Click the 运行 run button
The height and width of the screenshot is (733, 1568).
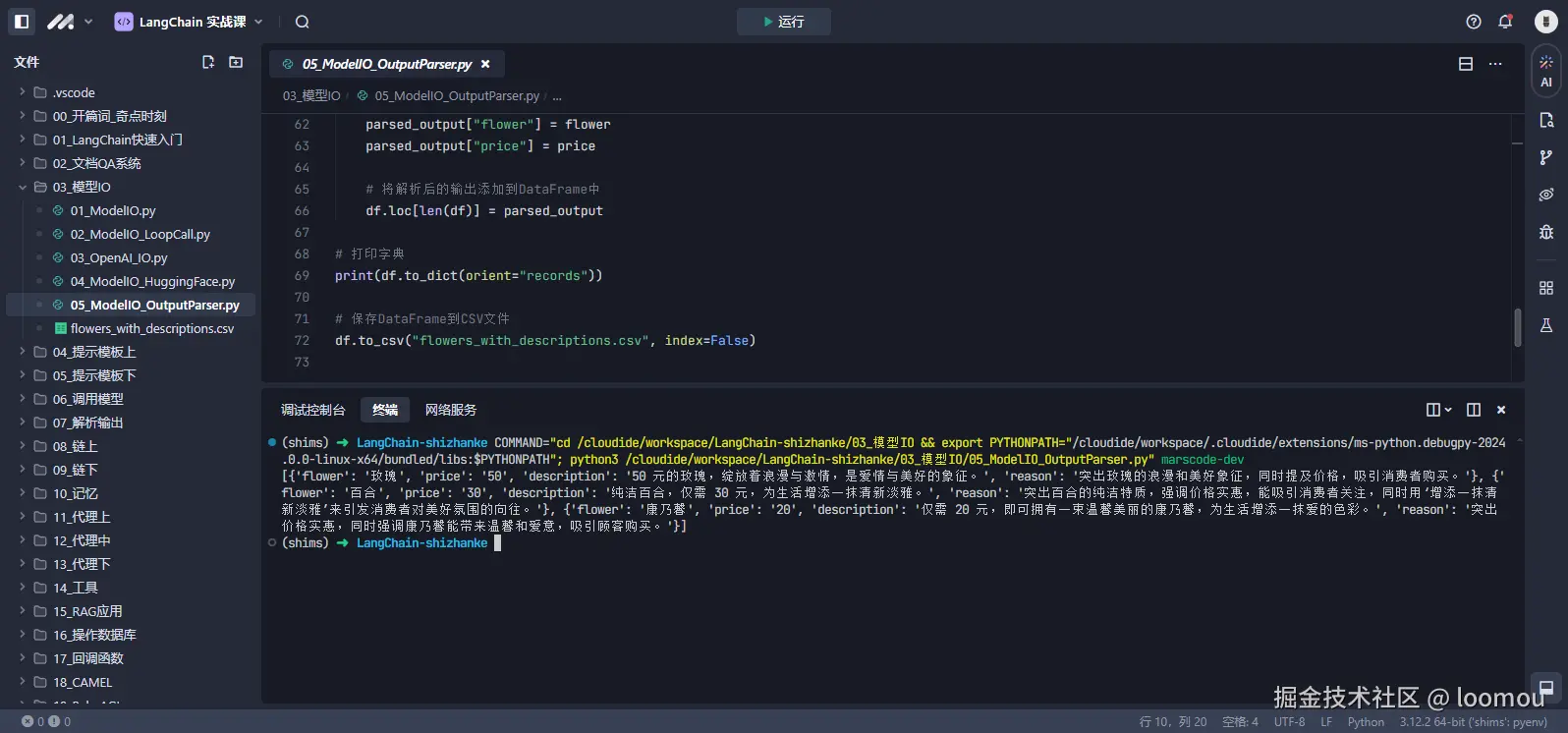[x=783, y=22]
